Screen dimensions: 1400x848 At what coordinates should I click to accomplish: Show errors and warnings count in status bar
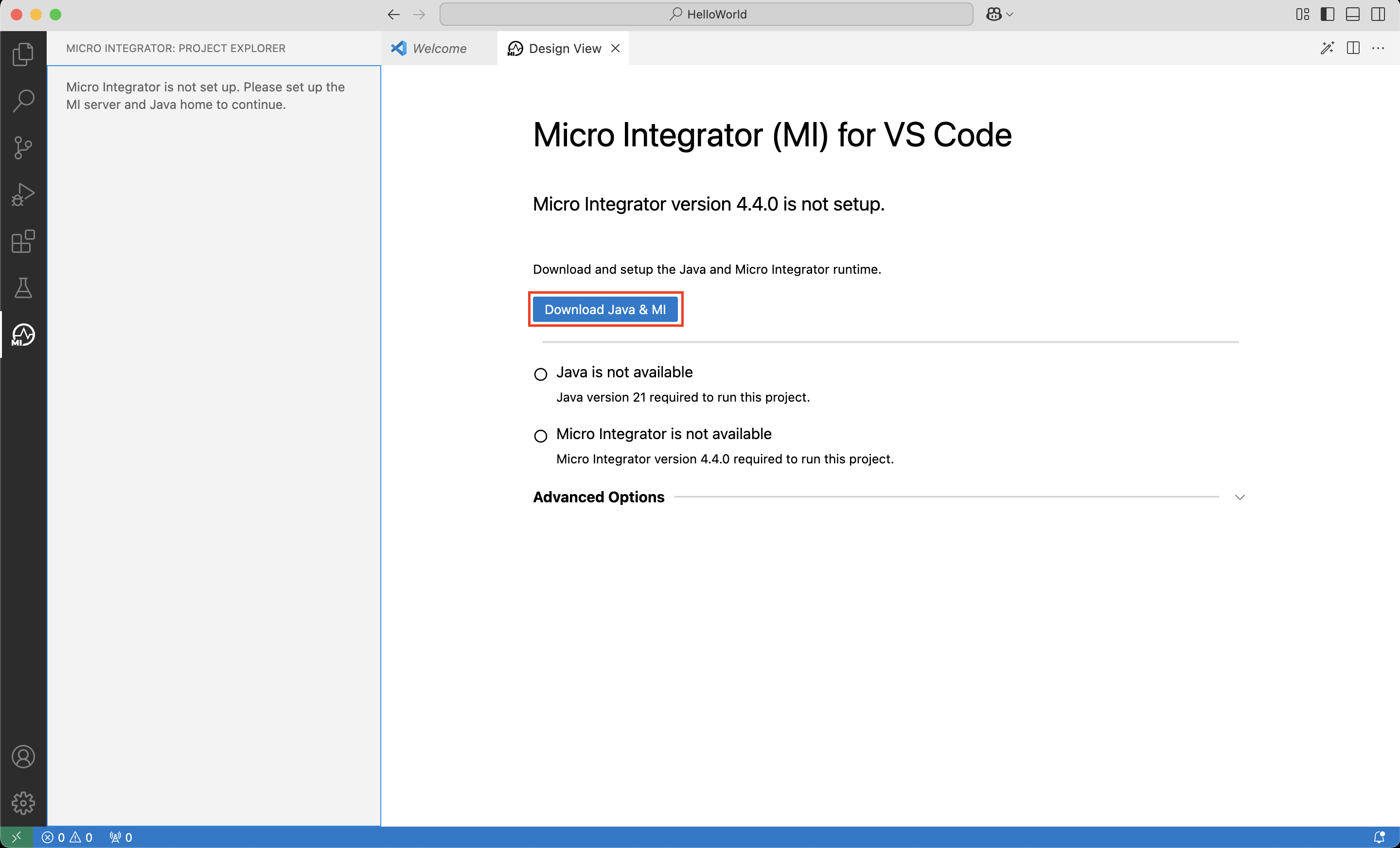(67, 837)
